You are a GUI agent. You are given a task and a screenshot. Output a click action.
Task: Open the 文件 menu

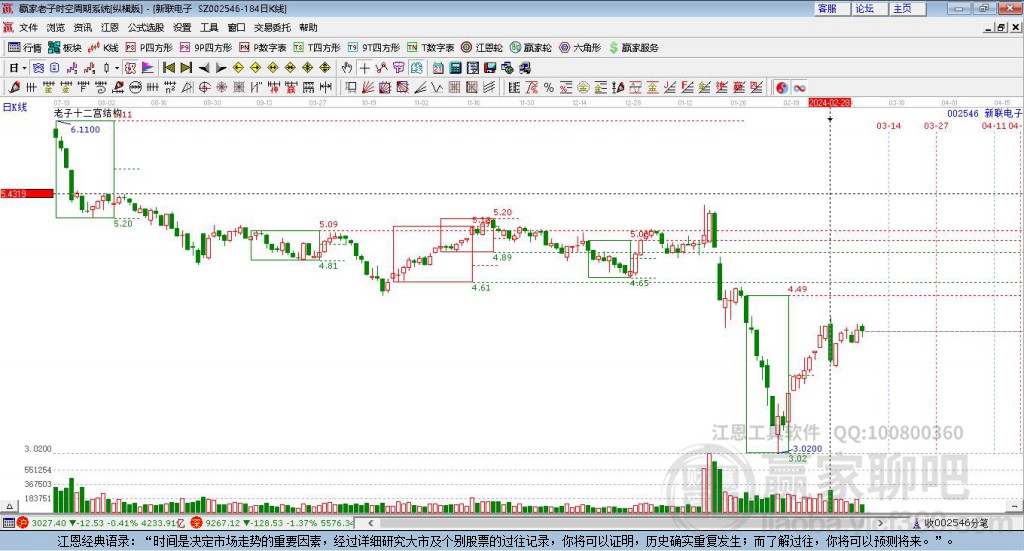click(x=28, y=27)
